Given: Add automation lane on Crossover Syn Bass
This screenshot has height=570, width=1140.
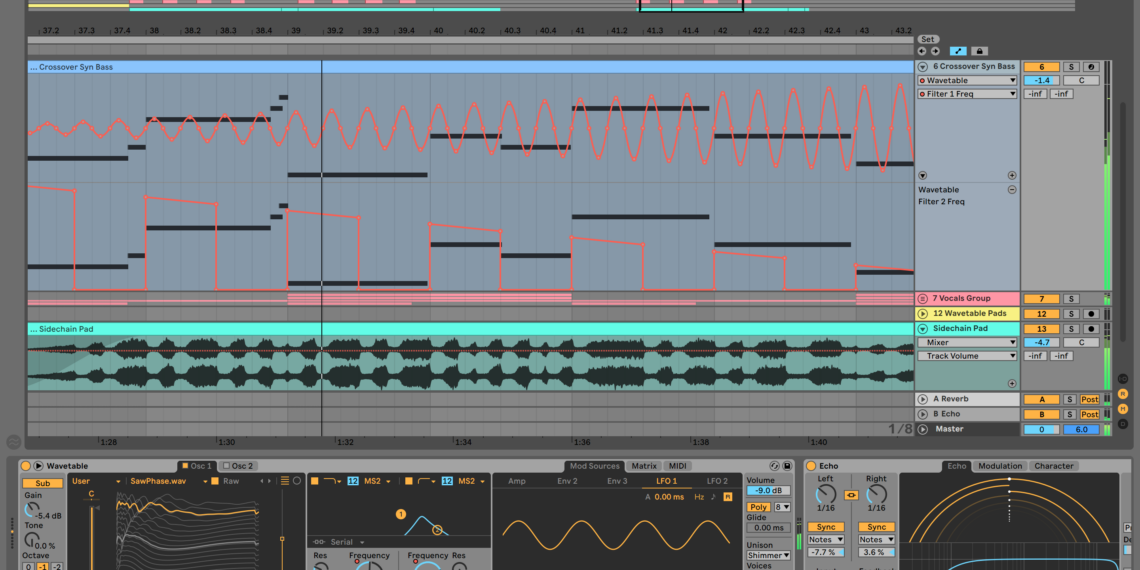Looking at the screenshot, I should pos(1011,175).
